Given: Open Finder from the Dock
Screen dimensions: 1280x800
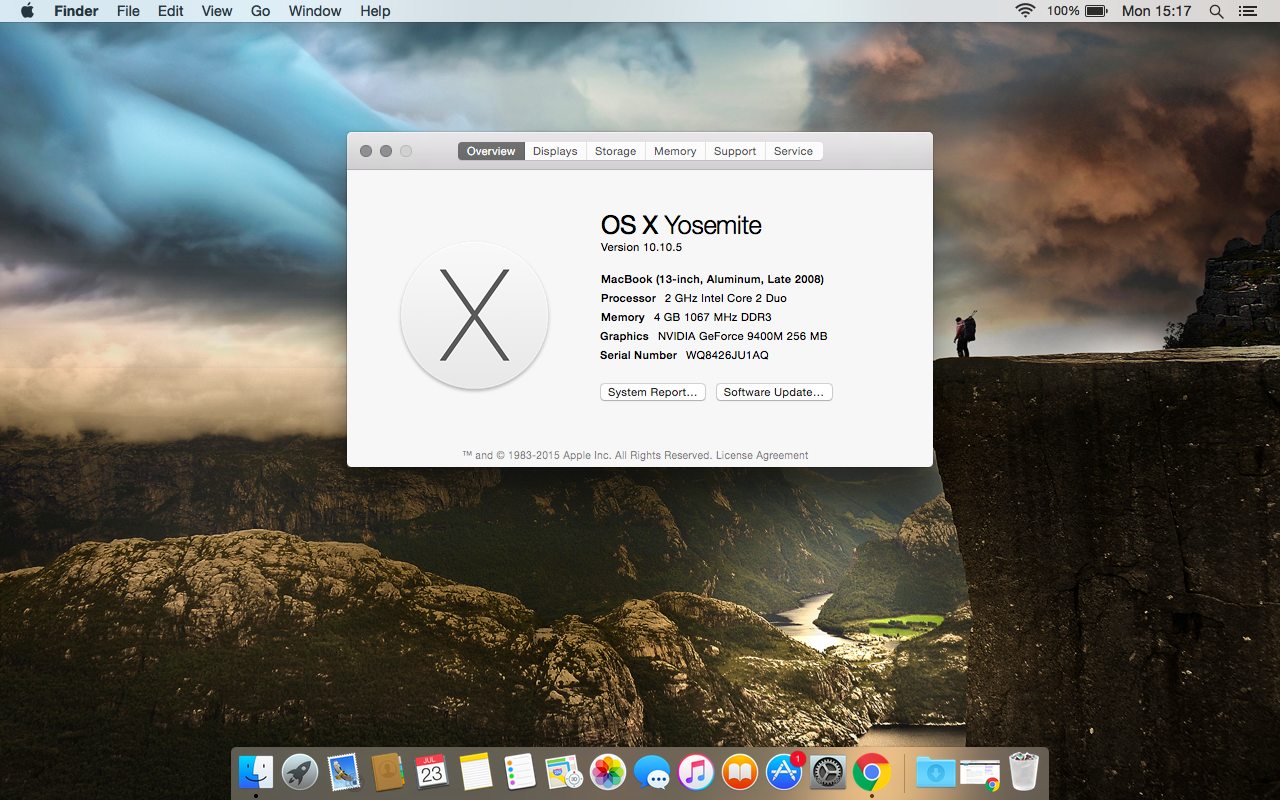Looking at the screenshot, I should click(256, 772).
